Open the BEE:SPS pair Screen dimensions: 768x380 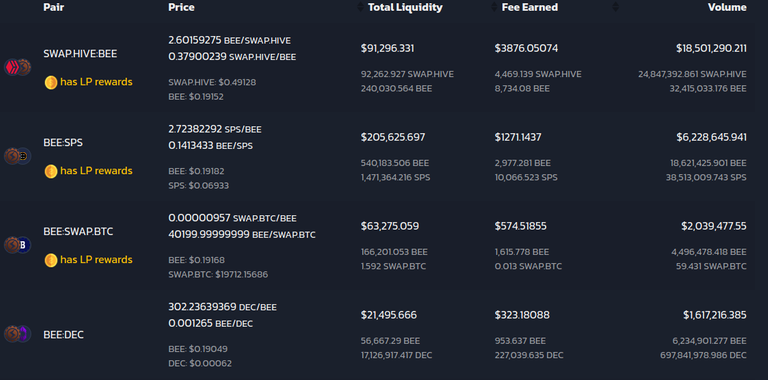pyautogui.click(x=63, y=143)
